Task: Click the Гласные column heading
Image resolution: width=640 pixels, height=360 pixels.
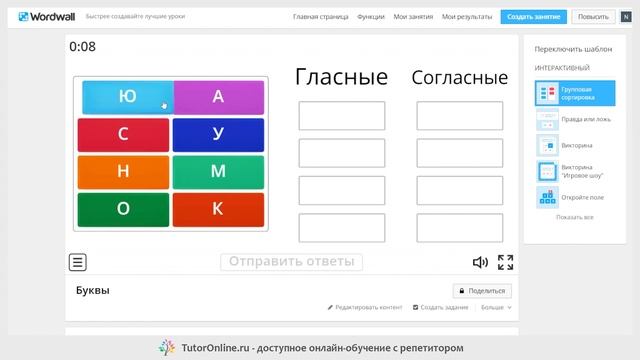Action: [x=341, y=77]
